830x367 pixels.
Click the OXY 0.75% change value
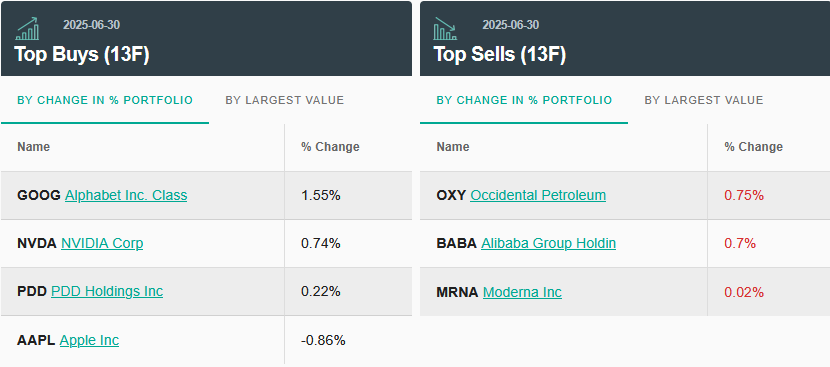coord(744,195)
